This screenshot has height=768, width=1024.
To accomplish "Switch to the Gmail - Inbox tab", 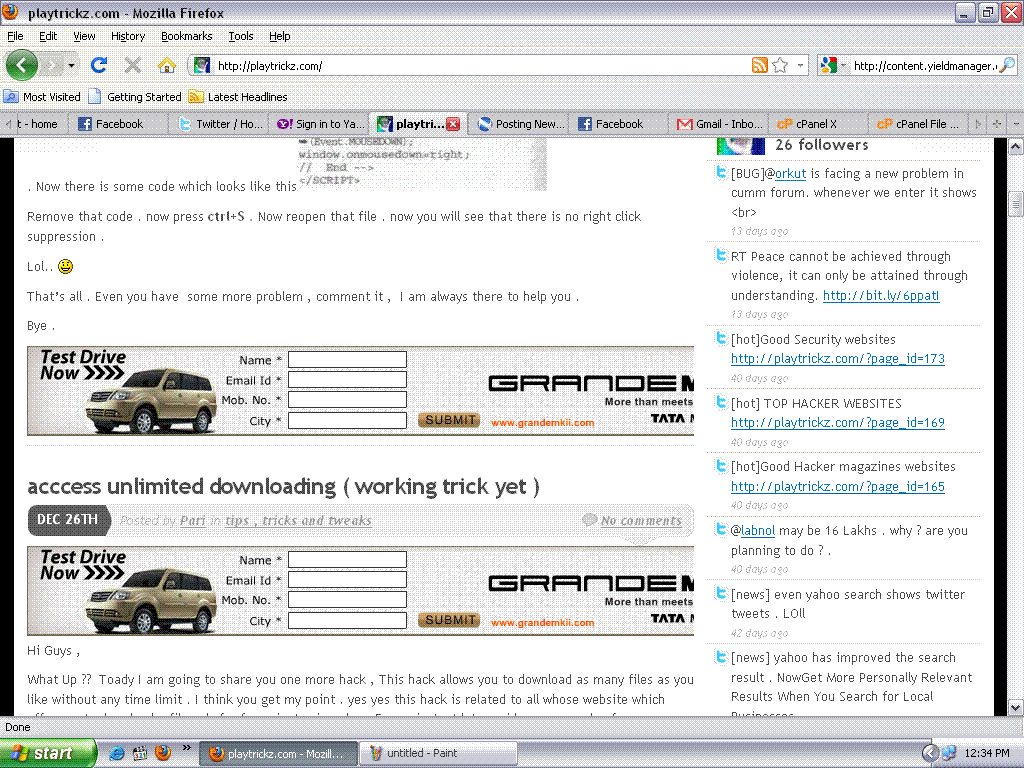I will [x=715, y=124].
